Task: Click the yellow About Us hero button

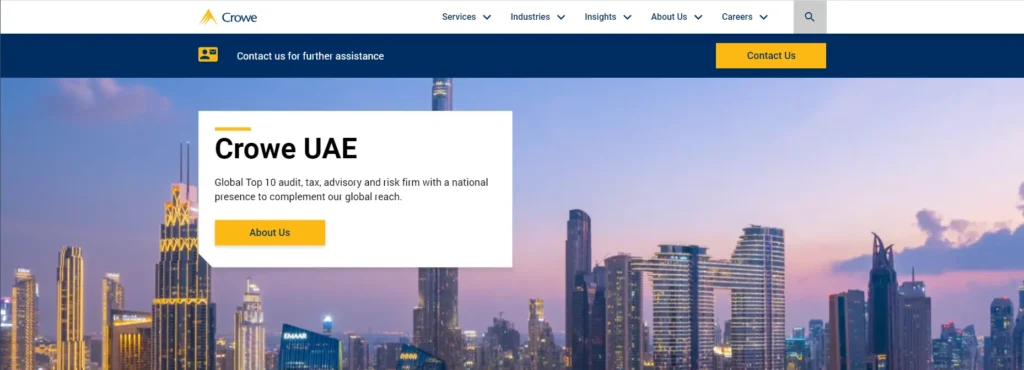Action: click(270, 232)
